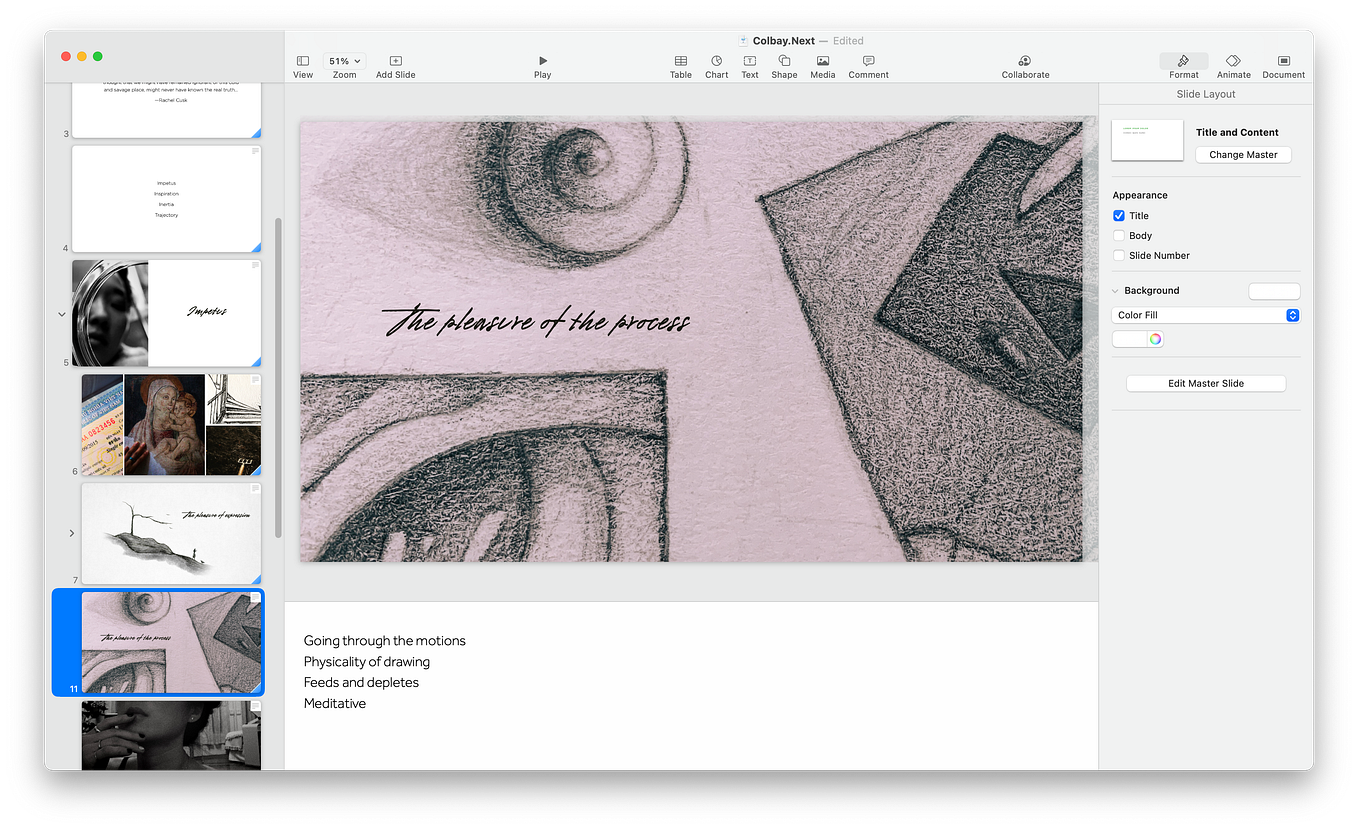
Task: Collapse the Background section
Action: coord(1114,290)
